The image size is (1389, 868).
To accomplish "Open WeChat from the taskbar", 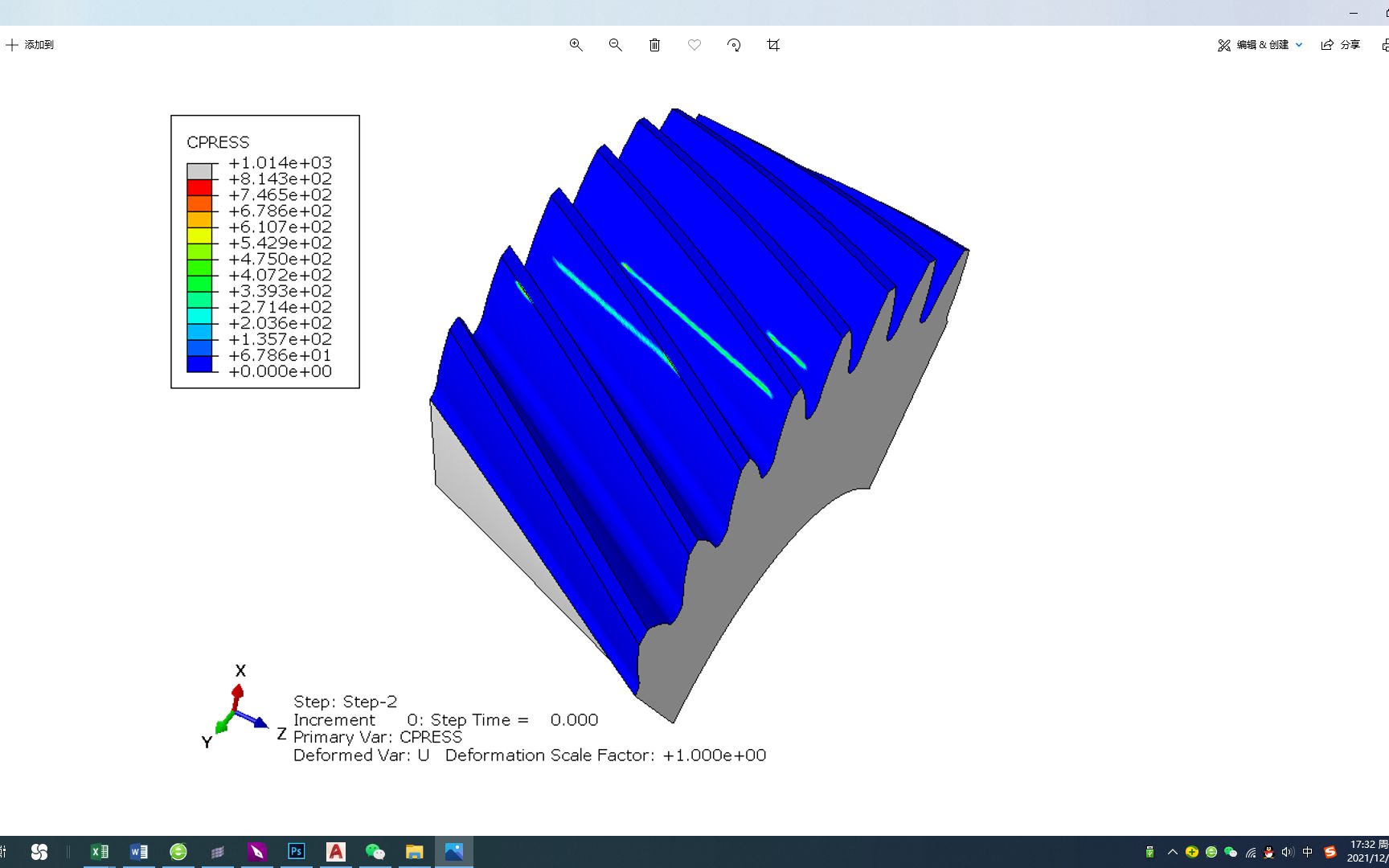I will [375, 851].
